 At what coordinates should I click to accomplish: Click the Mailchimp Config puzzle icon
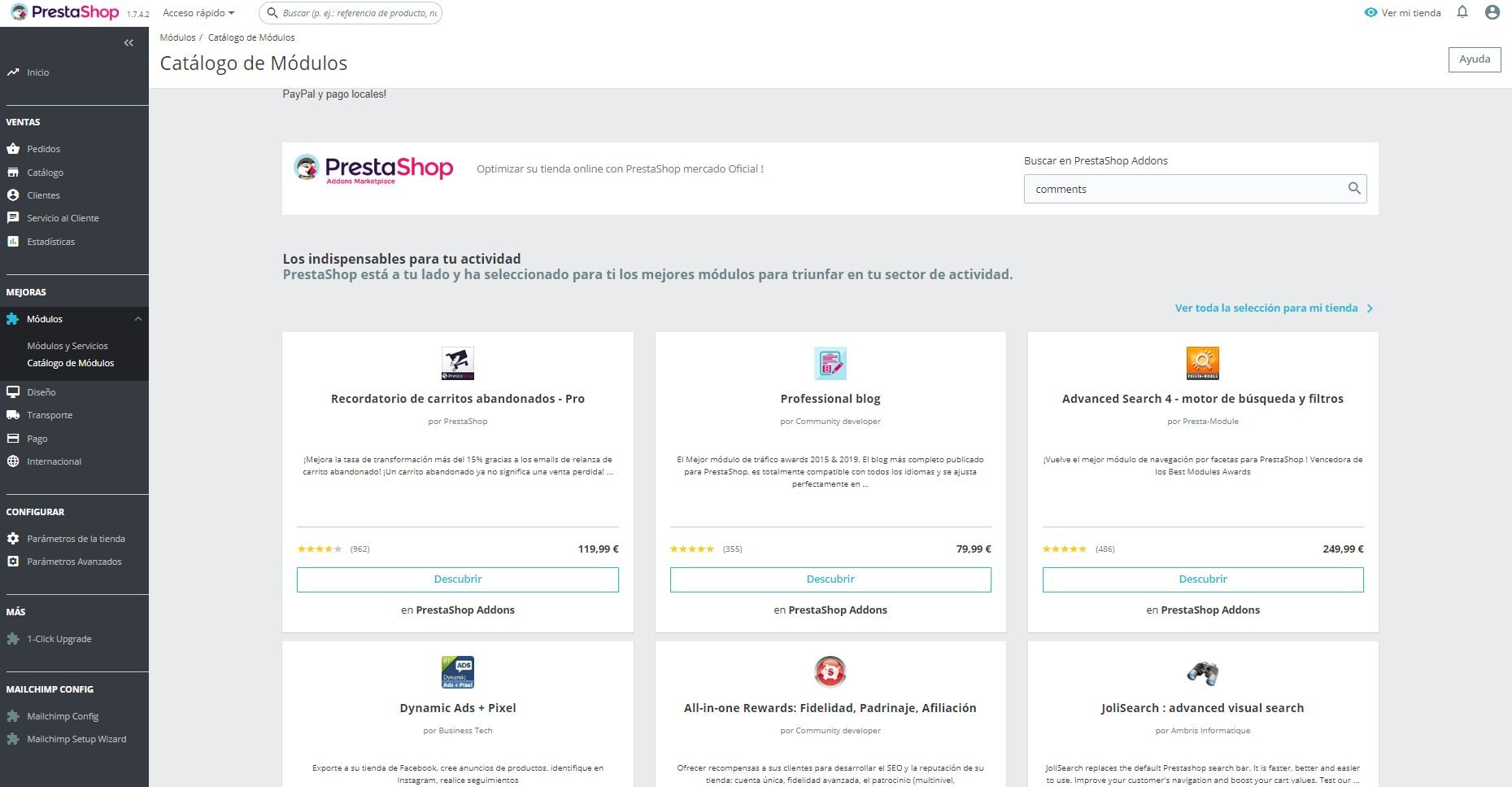(x=13, y=716)
